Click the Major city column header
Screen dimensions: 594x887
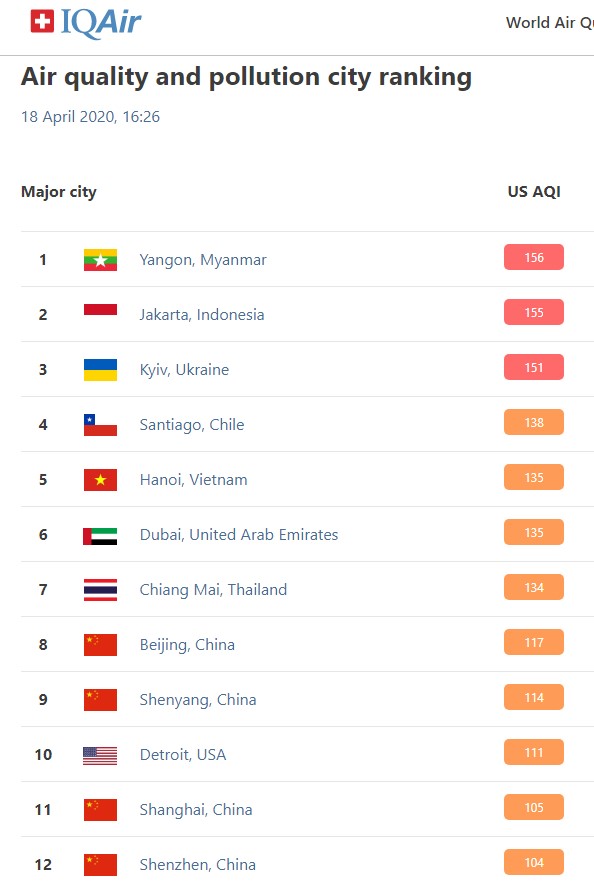pos(59,192)
